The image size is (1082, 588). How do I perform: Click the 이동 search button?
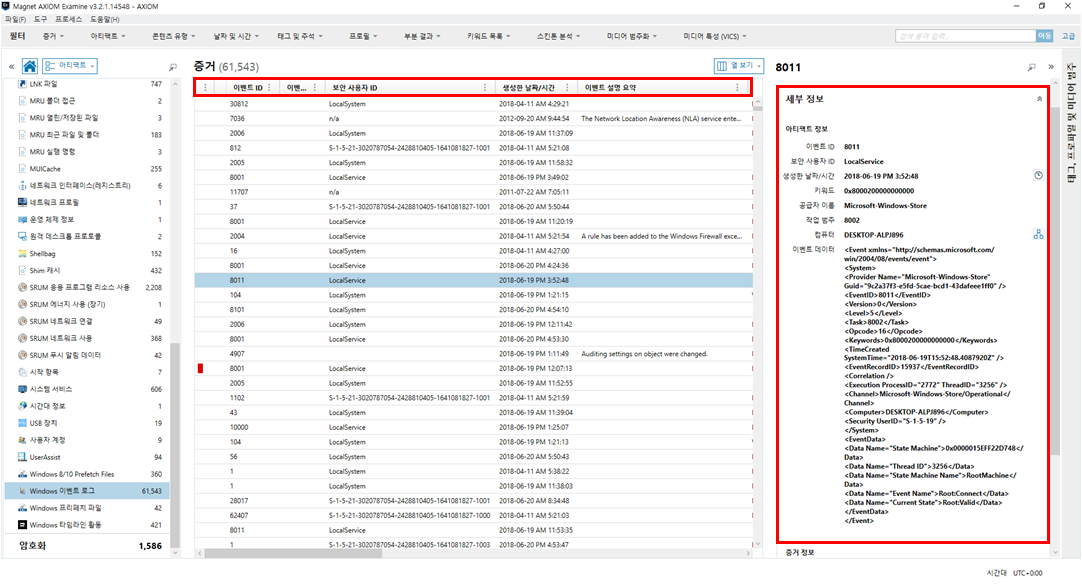(1045, 36)
